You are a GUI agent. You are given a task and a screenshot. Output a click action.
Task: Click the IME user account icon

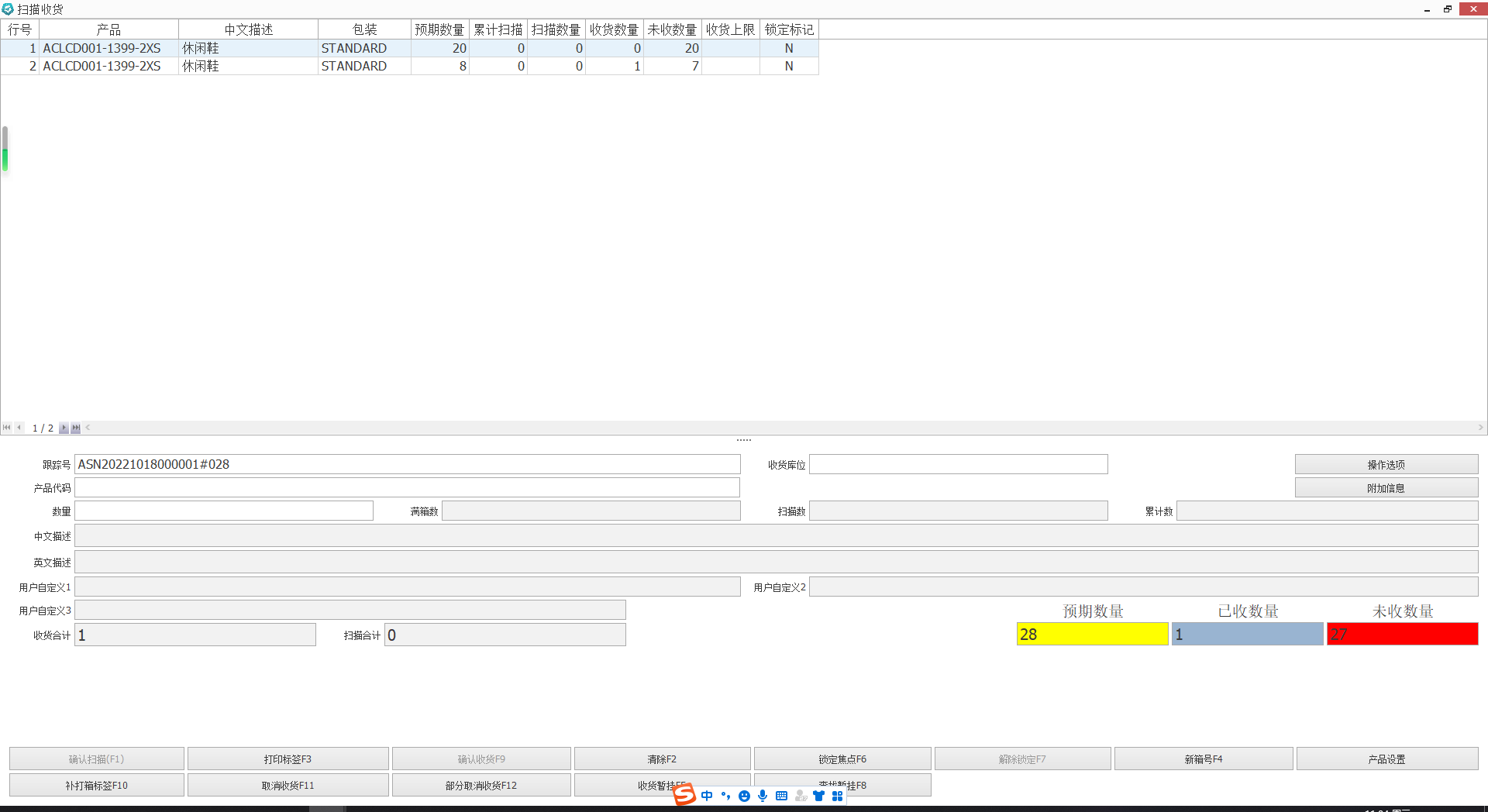pyautogui.click(x=801, y=796)
